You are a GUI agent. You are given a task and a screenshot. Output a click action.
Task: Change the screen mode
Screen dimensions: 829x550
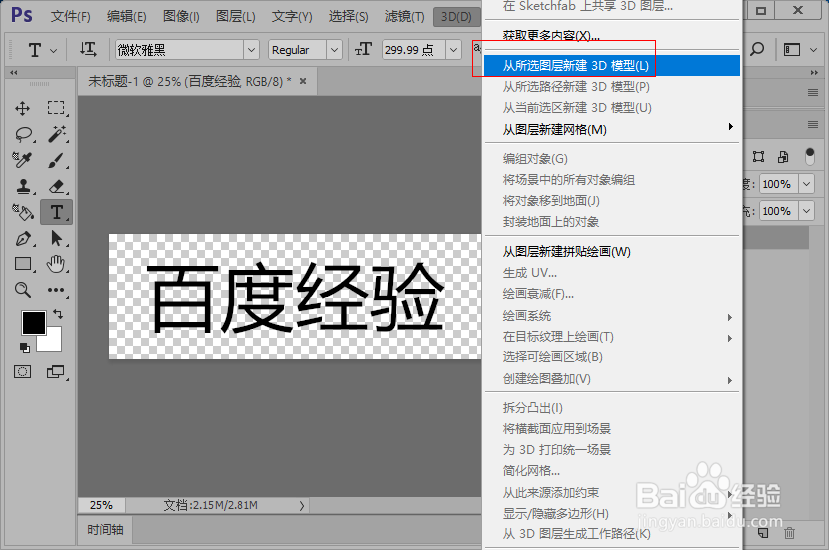click(56, 372)
